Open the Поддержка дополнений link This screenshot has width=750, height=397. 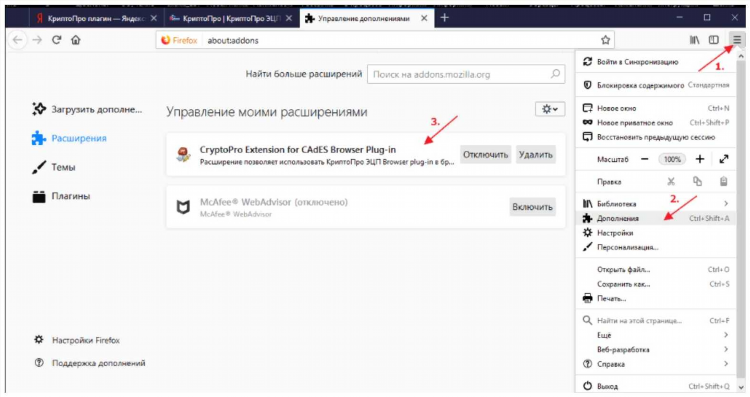click(99, 363)
